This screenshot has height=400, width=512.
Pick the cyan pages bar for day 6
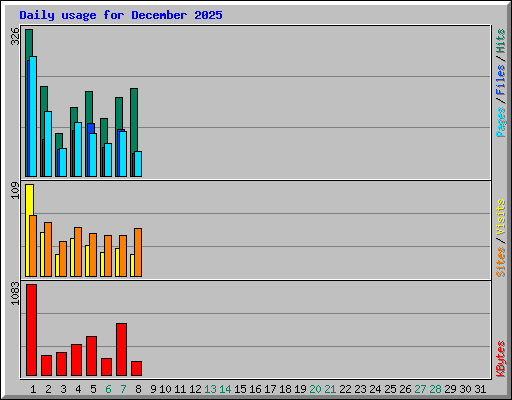[108, 160]
